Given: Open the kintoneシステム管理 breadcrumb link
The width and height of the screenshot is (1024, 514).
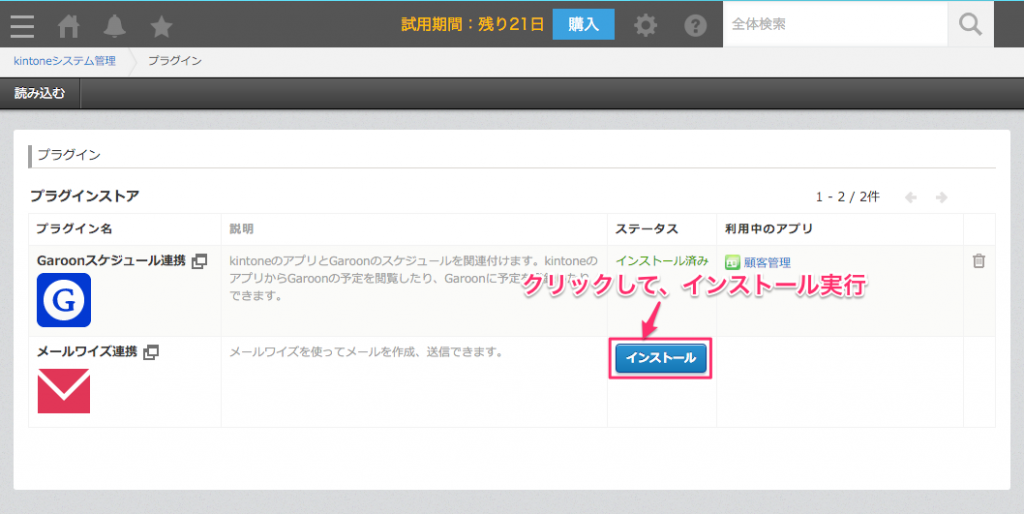Looking at the screenshot, I should click(65, 61).
